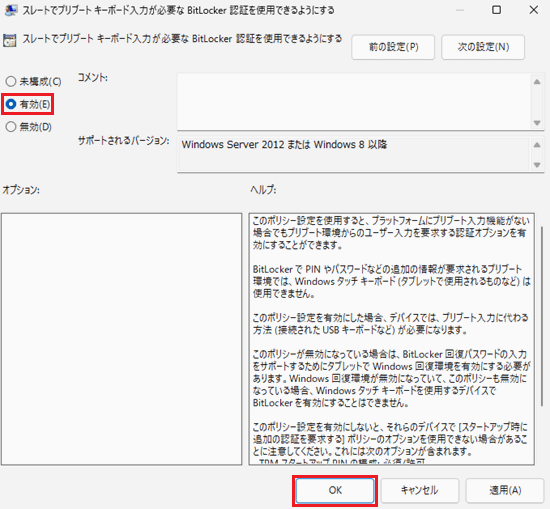Select the 無効(D) radio button
Screen dimensions: 550x509
click(29, 127)
